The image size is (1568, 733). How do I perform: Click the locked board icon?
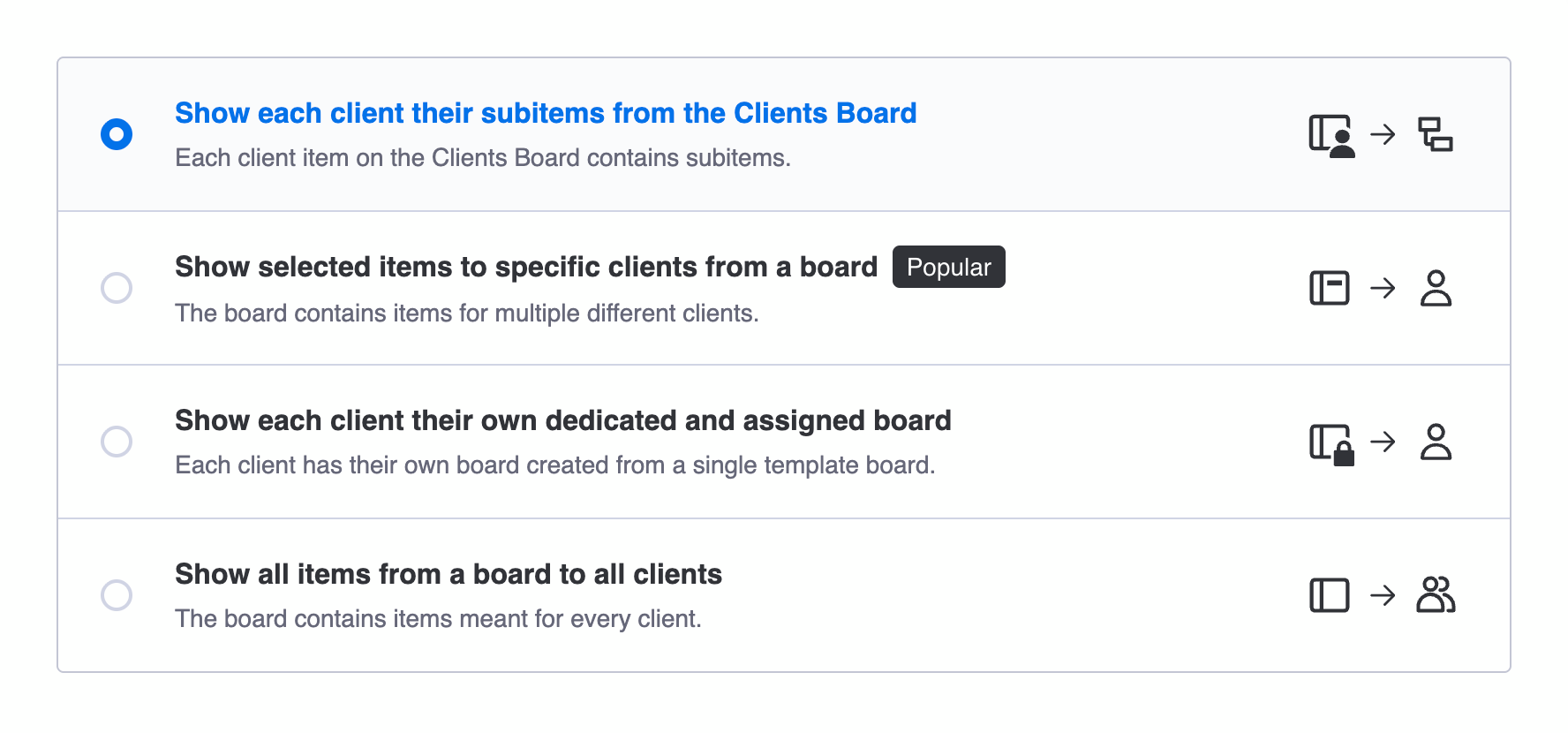click(1331, 443)
